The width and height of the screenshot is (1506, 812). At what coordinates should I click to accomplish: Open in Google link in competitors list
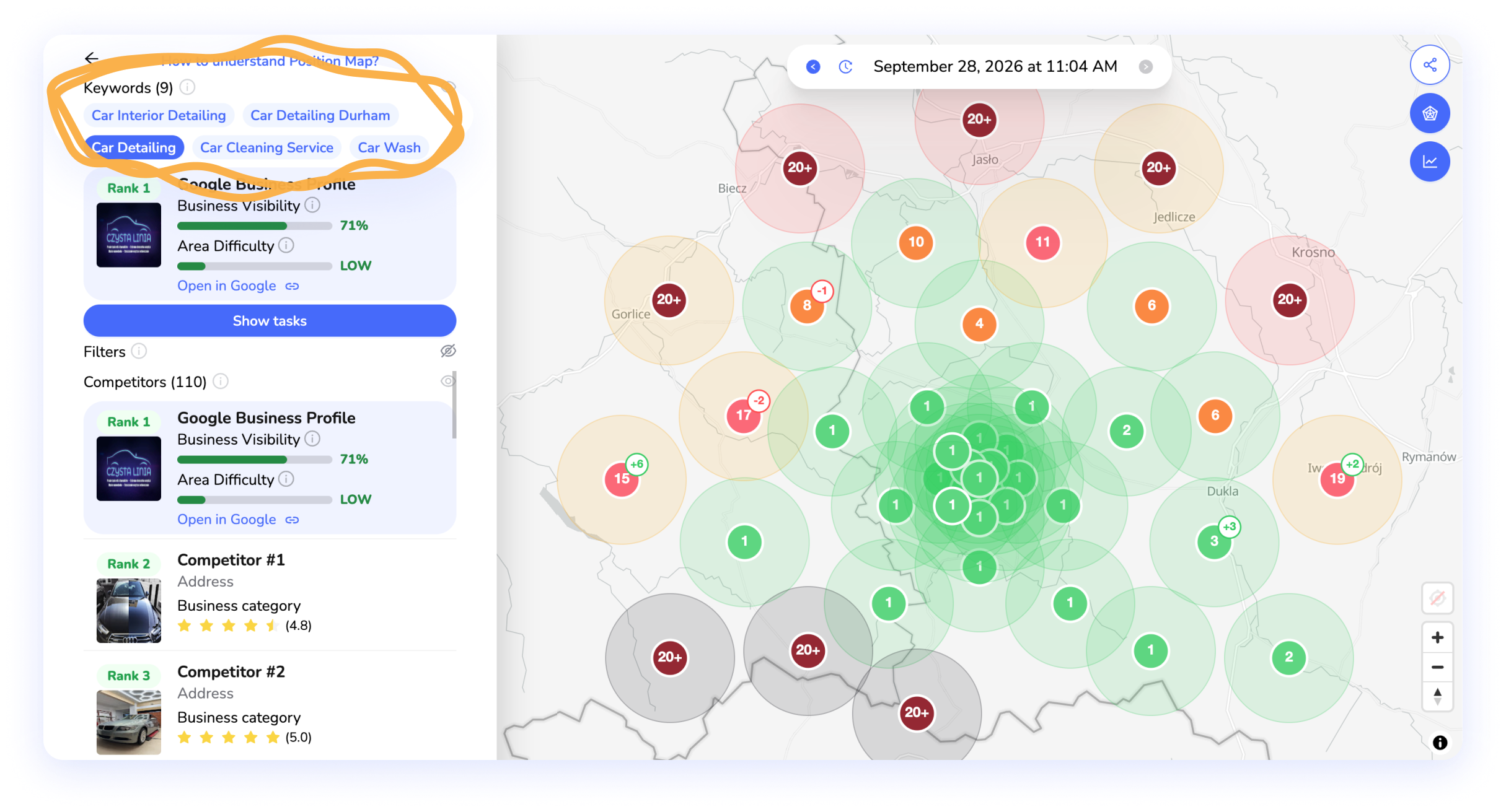[x=238, y=519]
